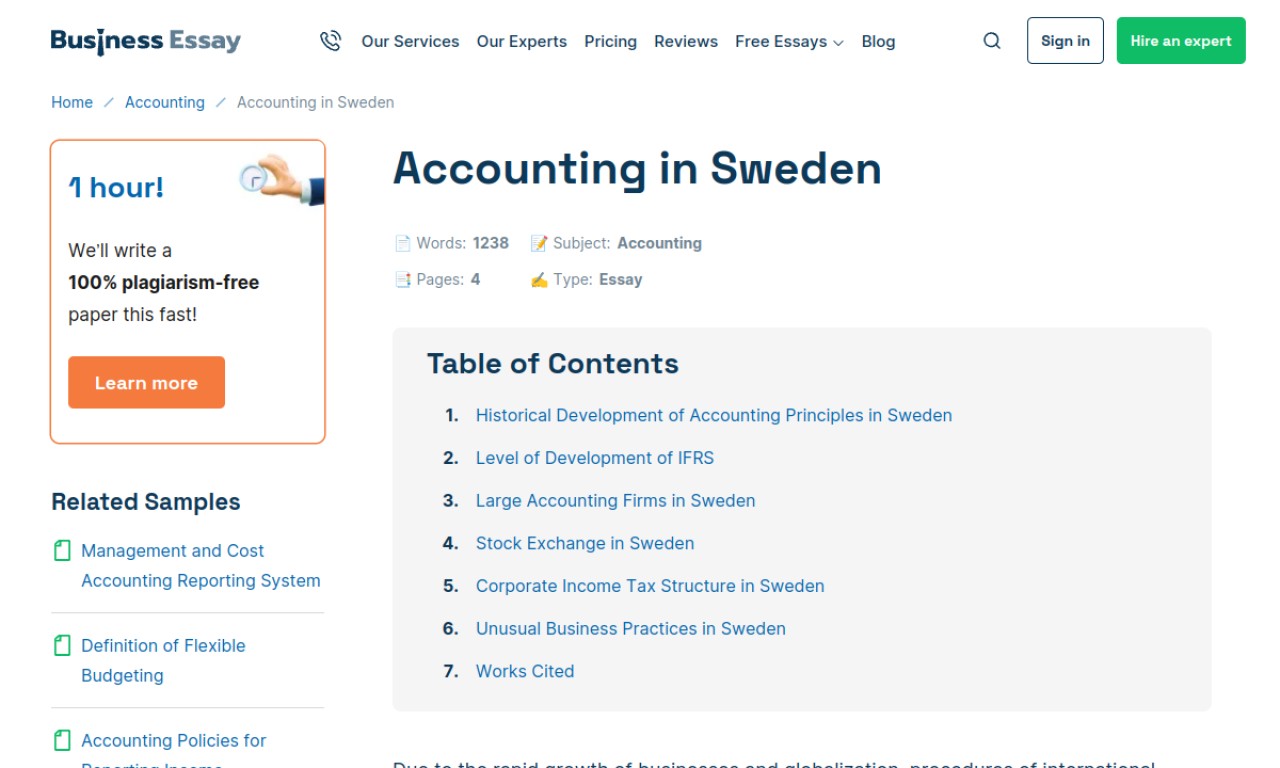1280x768 pixels.
Task: Click the orange Learn more button
Action: pyautogui.click(x=146, y=382)
